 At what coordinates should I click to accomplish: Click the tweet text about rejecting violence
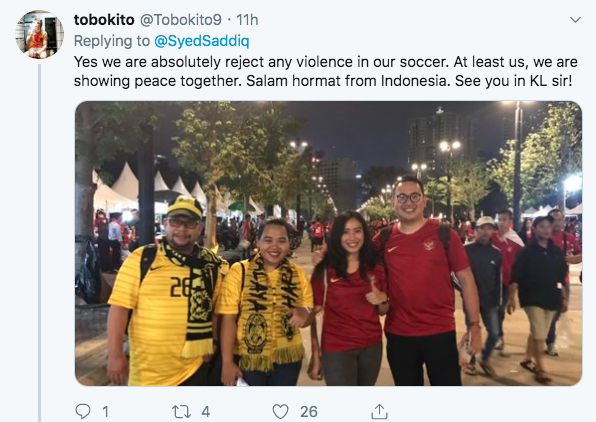[325, 71]
